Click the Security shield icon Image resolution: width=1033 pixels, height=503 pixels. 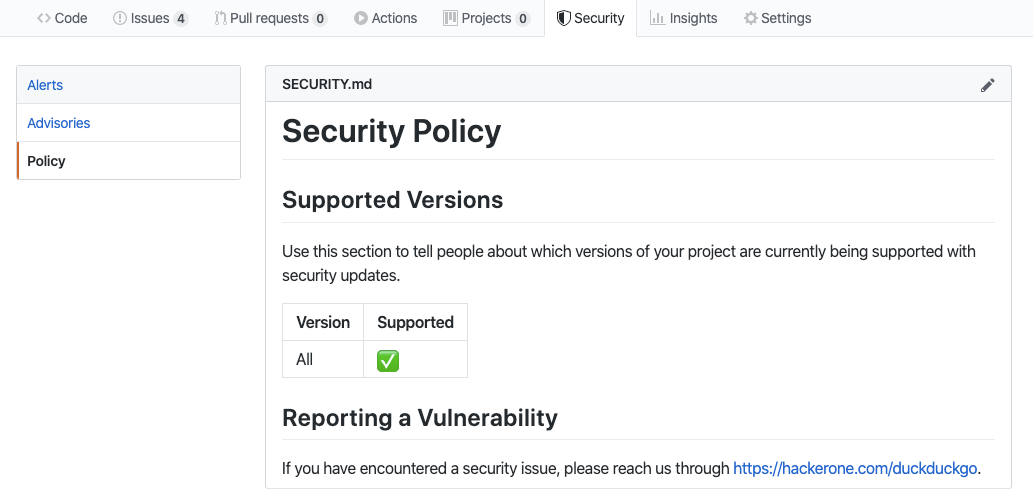tap(564, 18)
